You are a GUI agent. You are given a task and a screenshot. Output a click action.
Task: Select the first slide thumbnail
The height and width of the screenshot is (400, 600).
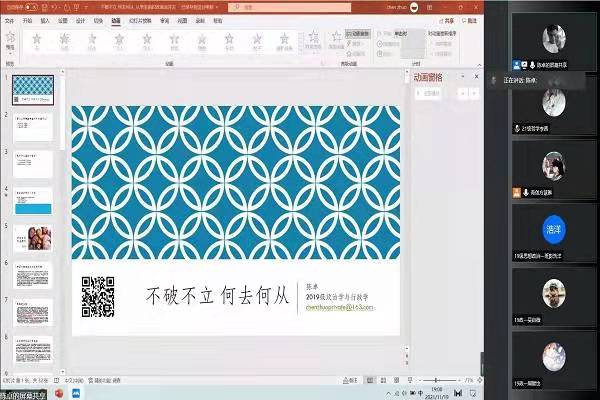point(32,89)
